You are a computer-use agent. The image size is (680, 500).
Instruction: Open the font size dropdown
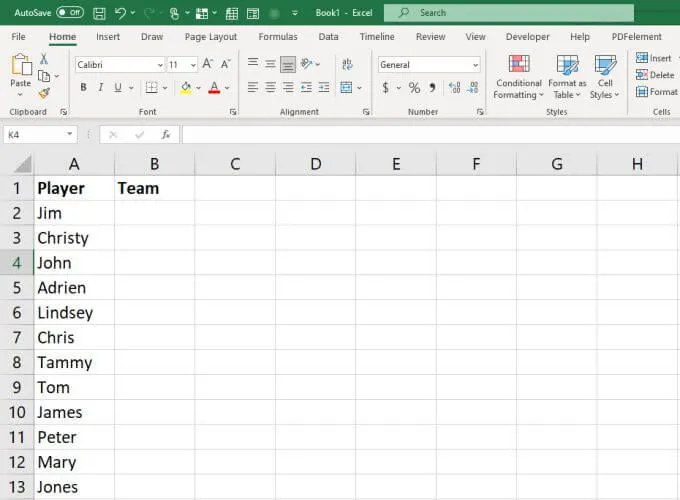[192, 64]
